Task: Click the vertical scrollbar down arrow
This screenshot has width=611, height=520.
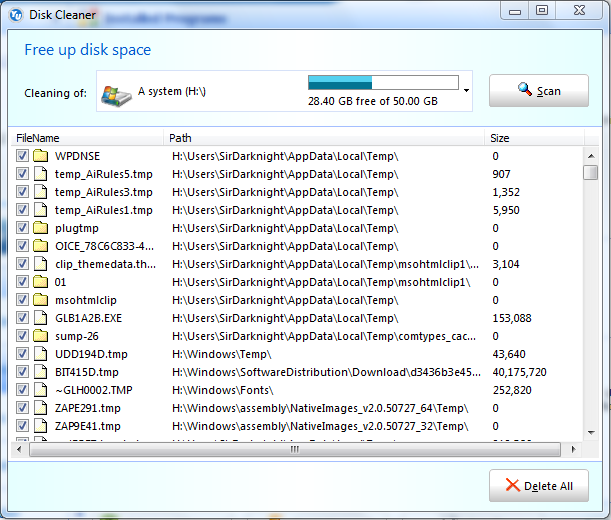Action: [x=591, y=432]
